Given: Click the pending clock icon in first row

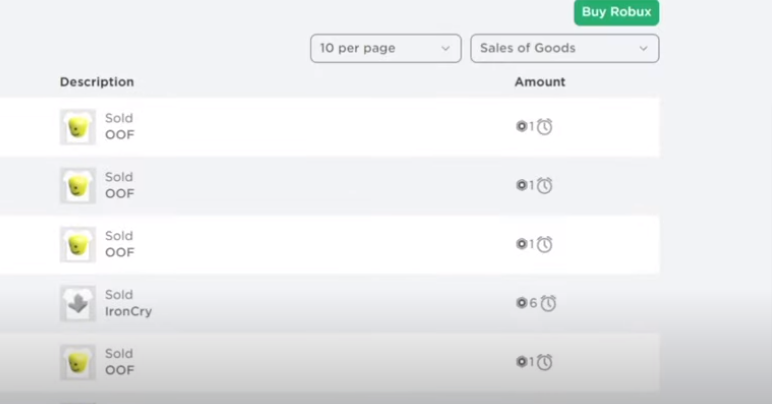Looking at the screenshot, I should [545, 127].
